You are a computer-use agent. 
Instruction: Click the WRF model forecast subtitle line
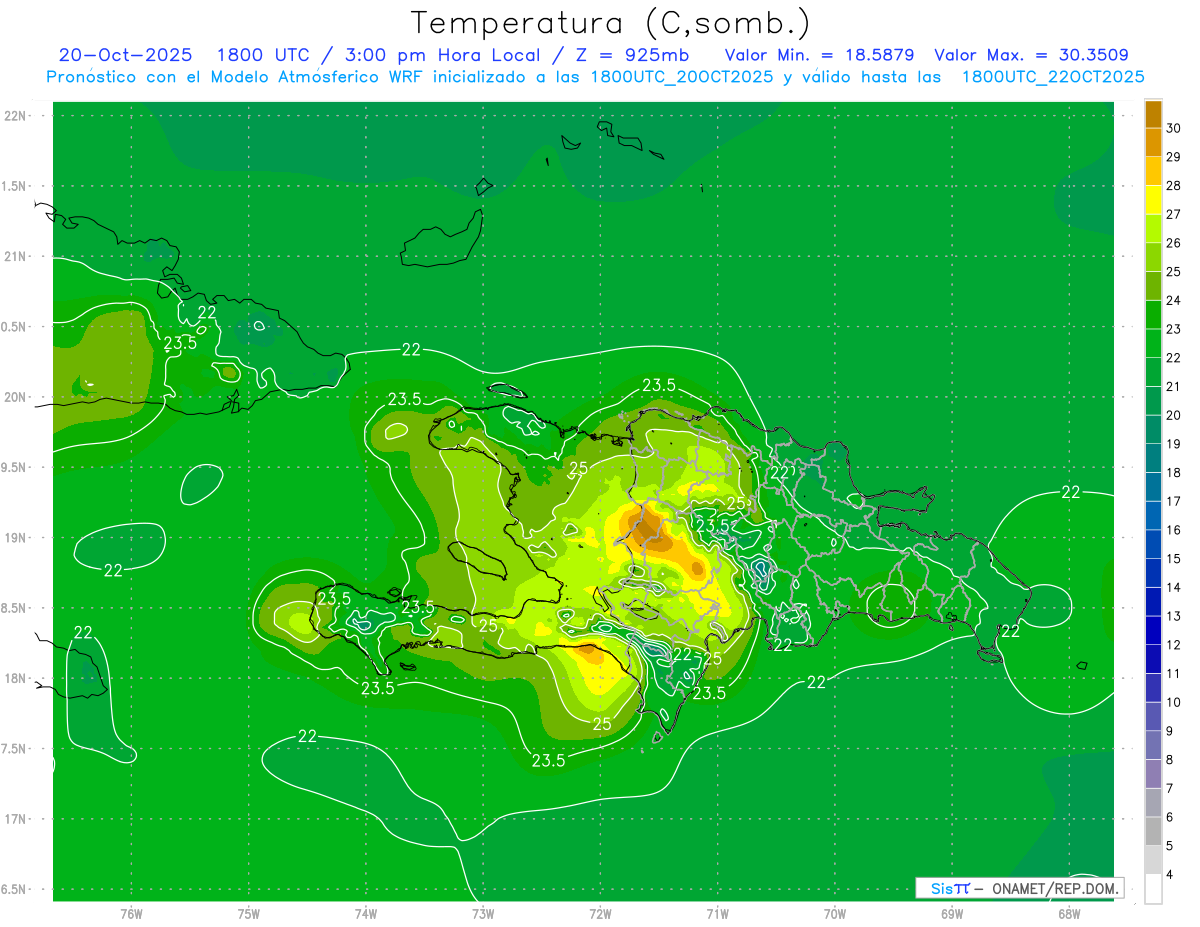click(x=595, y=77)
